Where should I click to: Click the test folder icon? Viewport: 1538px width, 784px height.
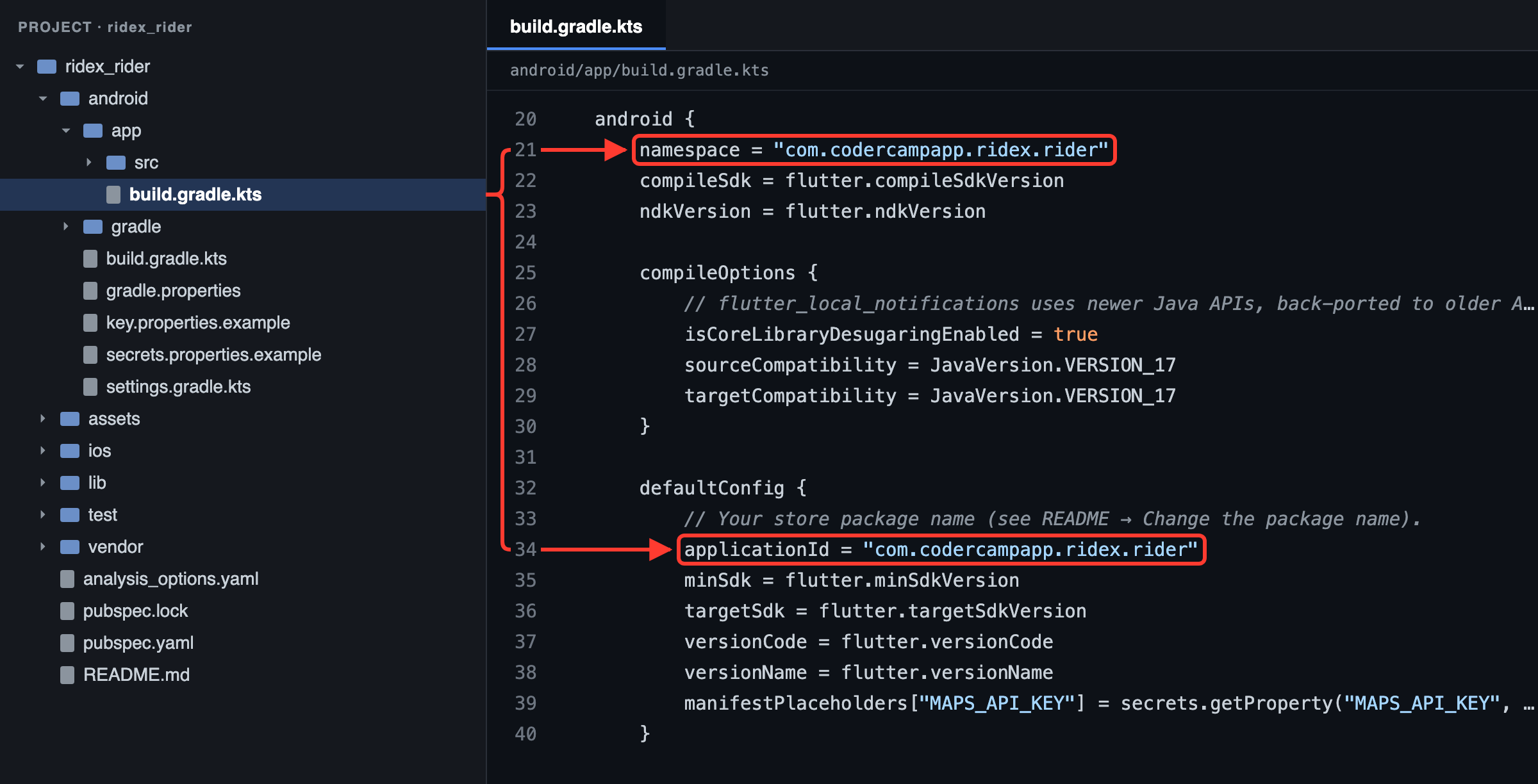click(x=70, y=515)
